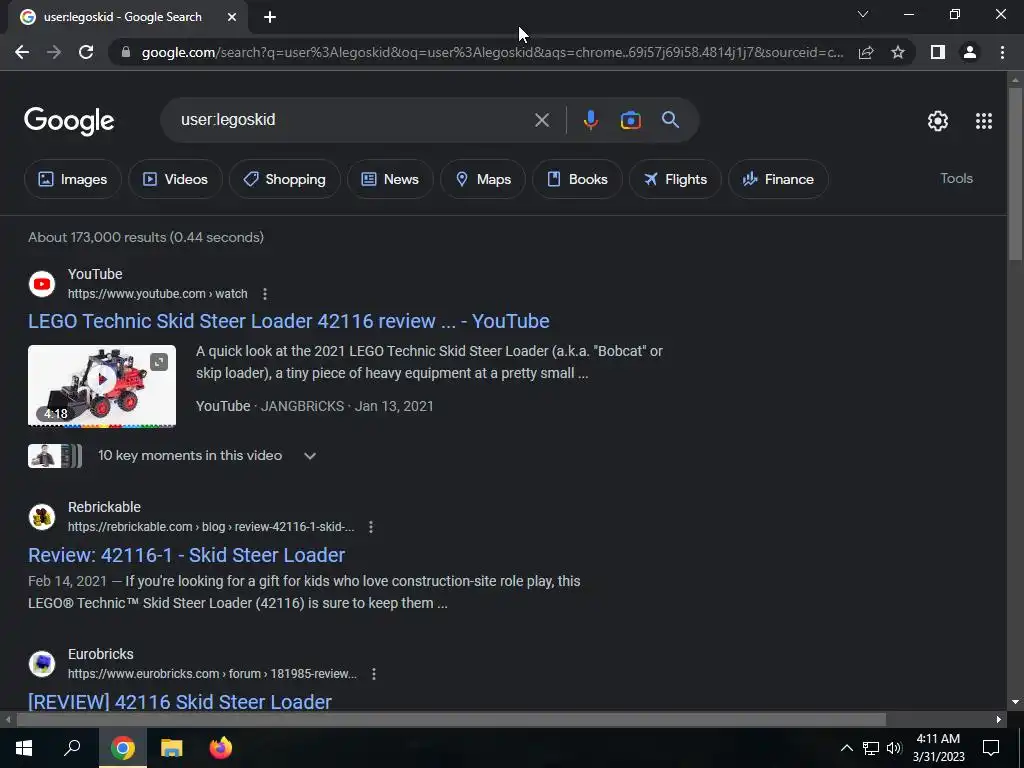Start voice search with microphone icon
The height and width of the screenshot is (768, 1024).
pyautogui.click(x=590, y=120)
